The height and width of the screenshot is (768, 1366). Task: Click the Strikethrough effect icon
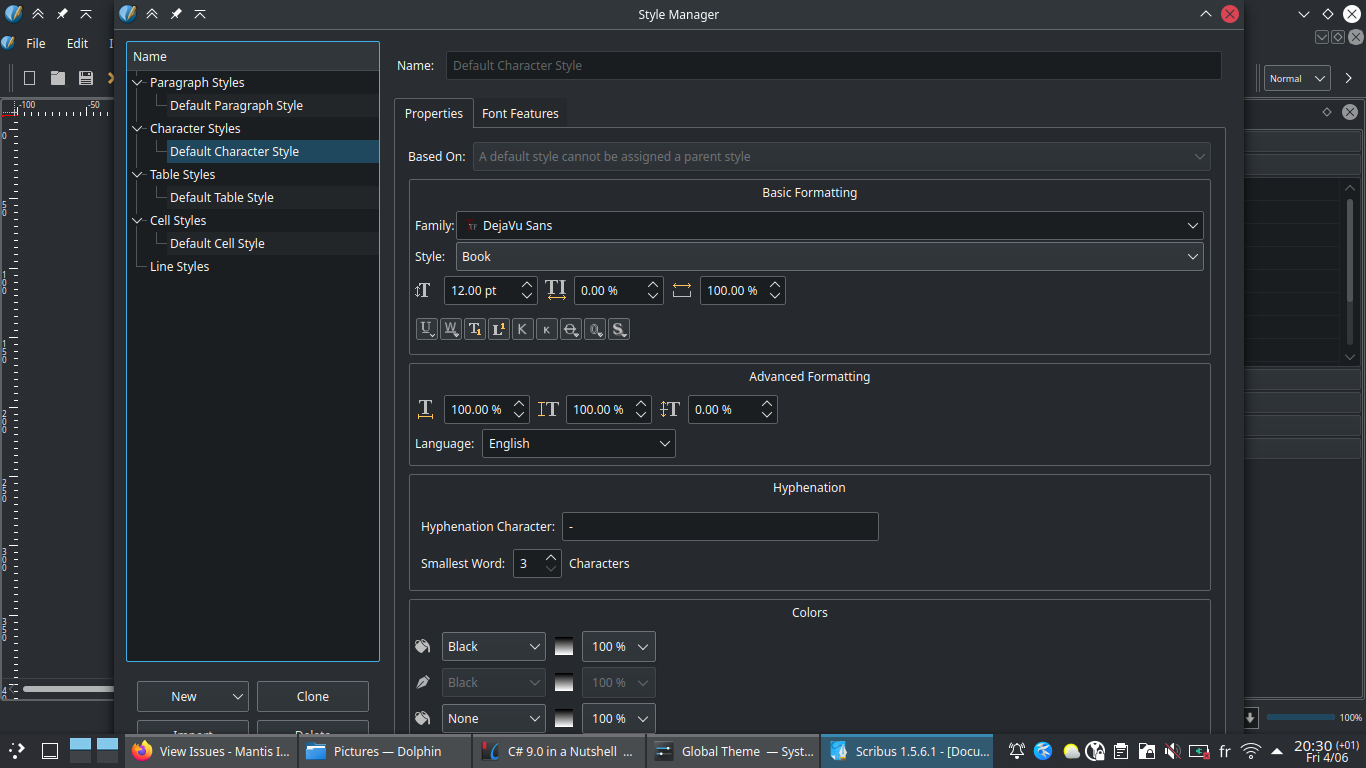coord(570,329)
